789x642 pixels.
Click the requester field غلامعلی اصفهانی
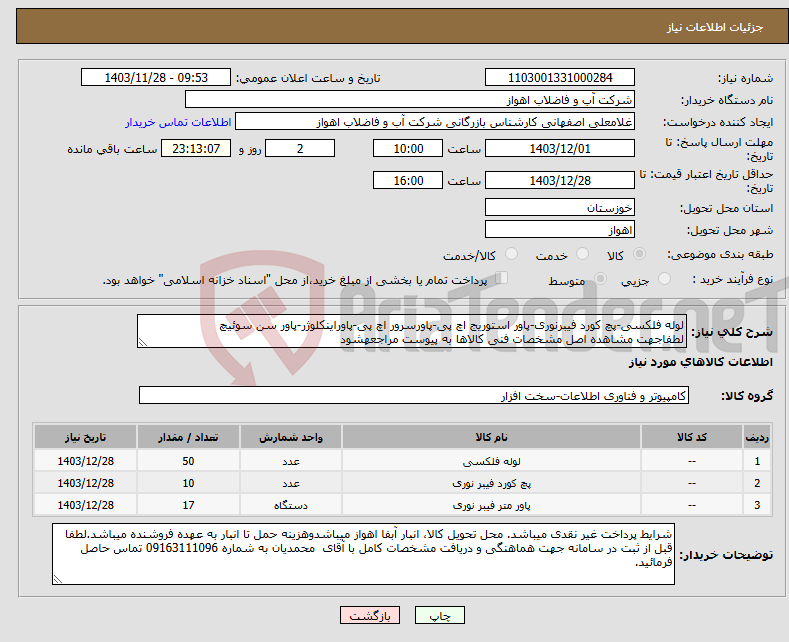click(x=435, y=122)
